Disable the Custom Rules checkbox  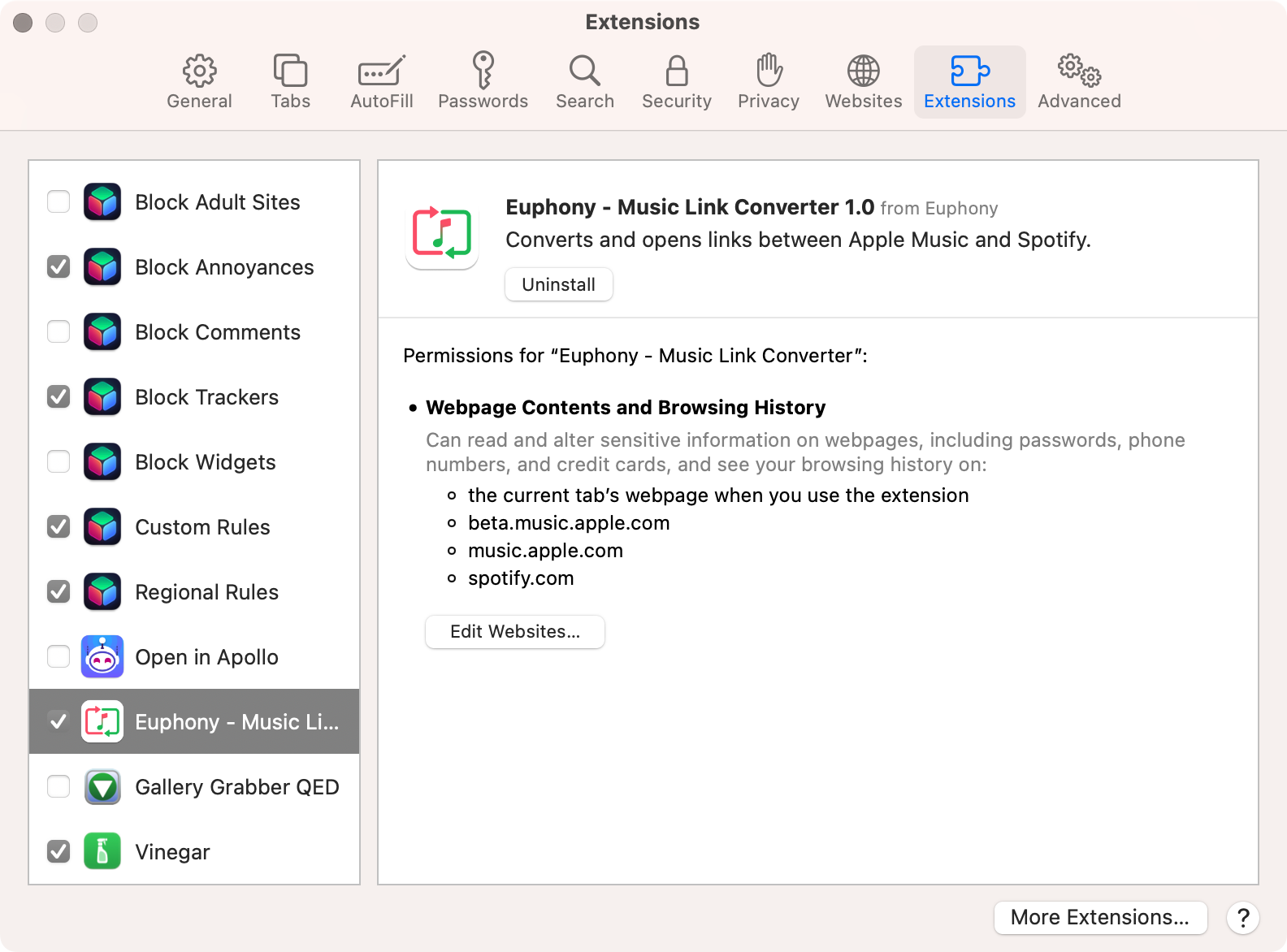(x=58, y=526)
